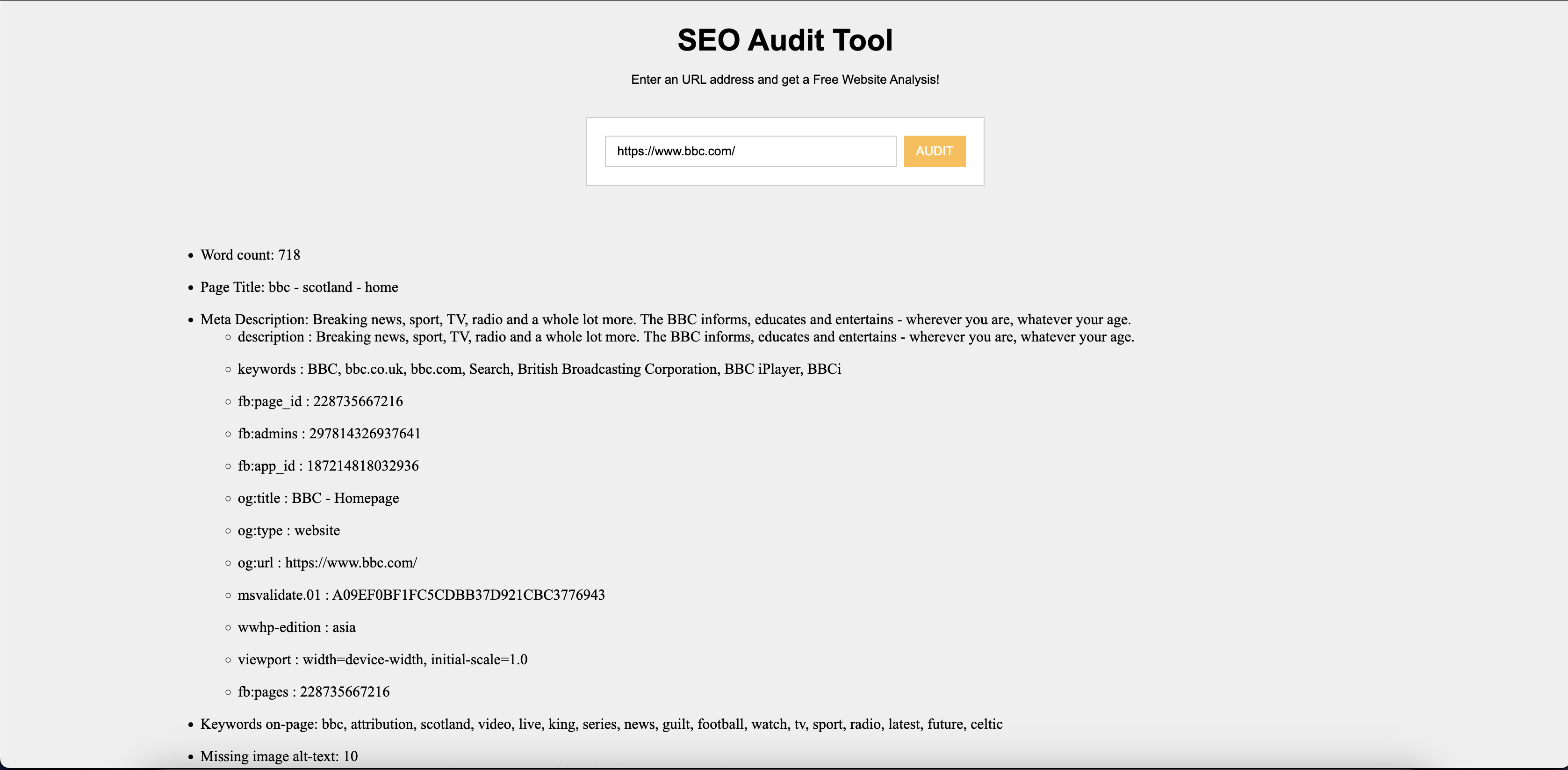Click the fb:admins entry
The image size is (1568, 770).
329,434
